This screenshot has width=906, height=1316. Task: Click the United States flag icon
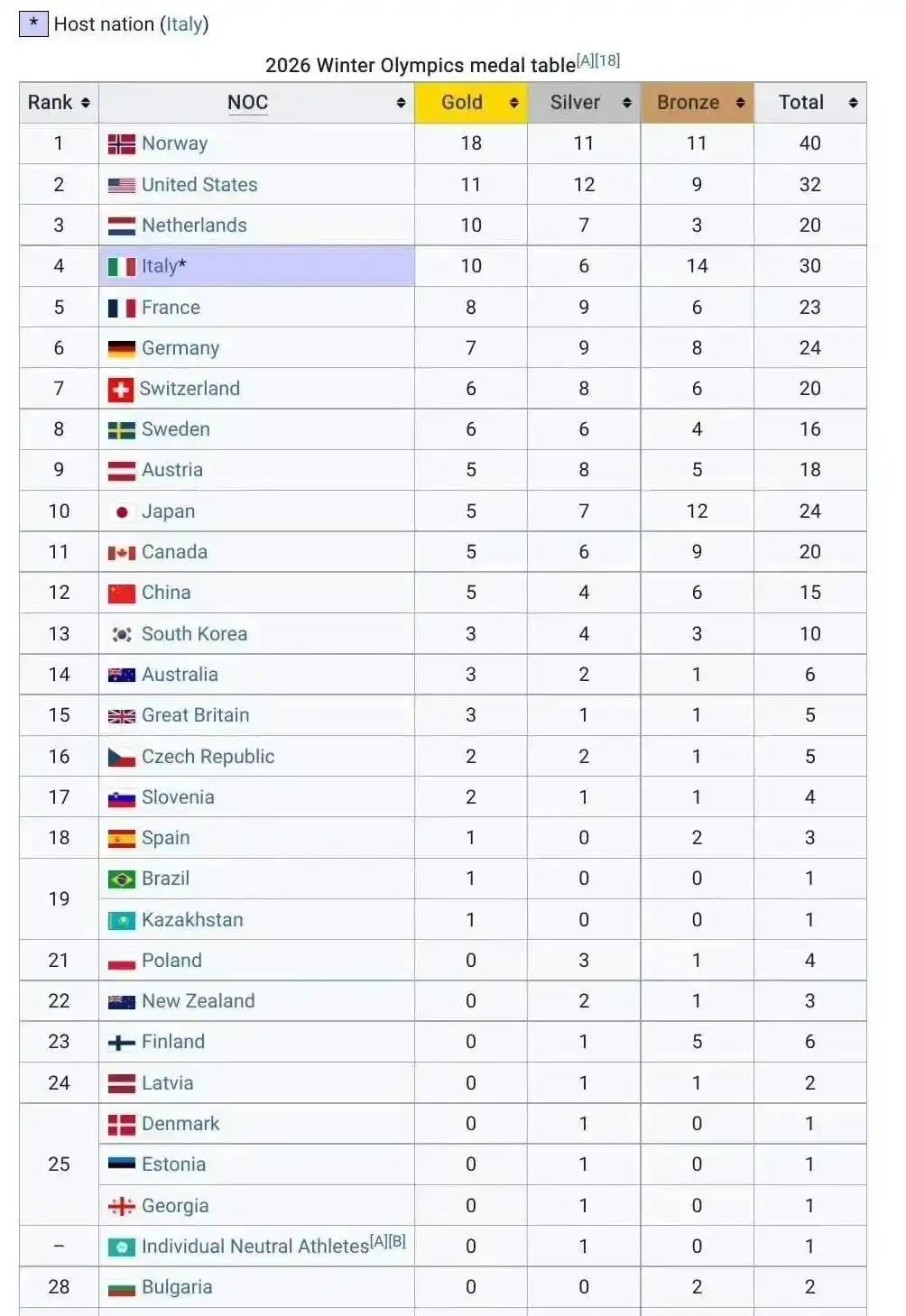pyautogui.click(x=122, y=184)
